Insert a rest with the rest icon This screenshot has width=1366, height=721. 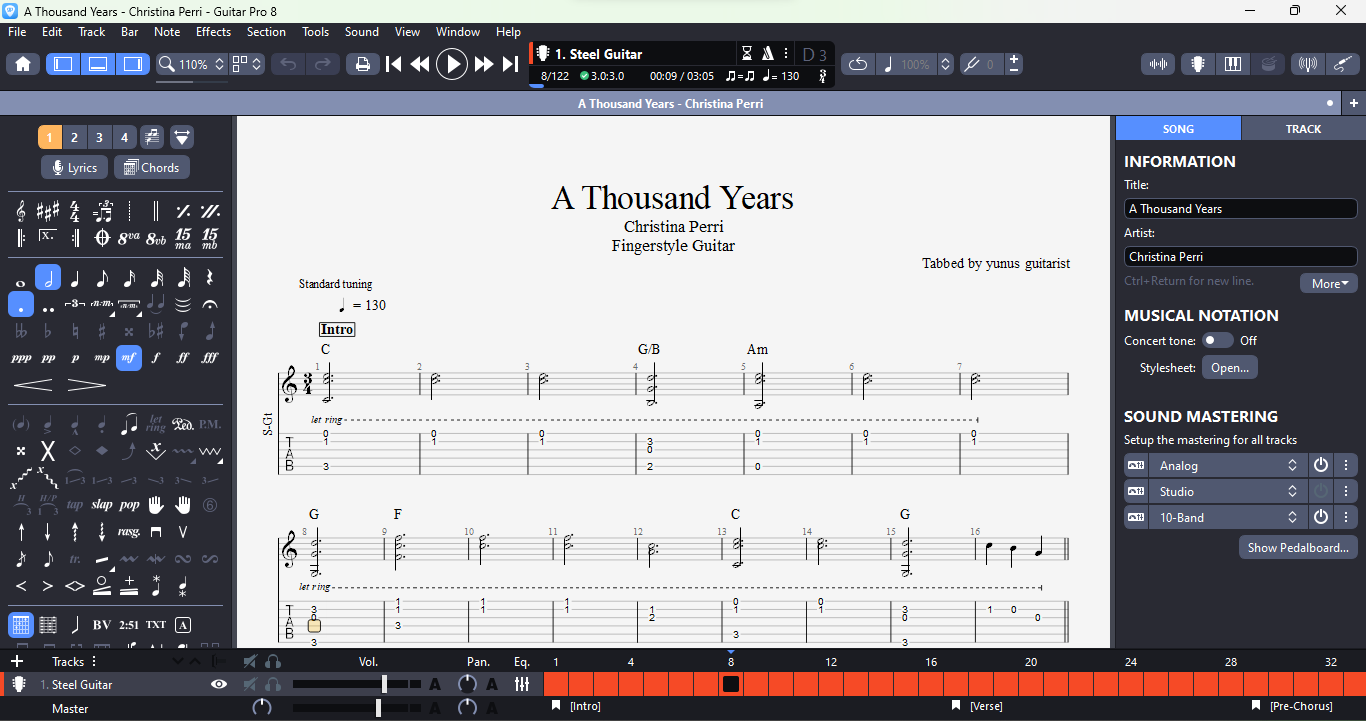pos(210,278)
